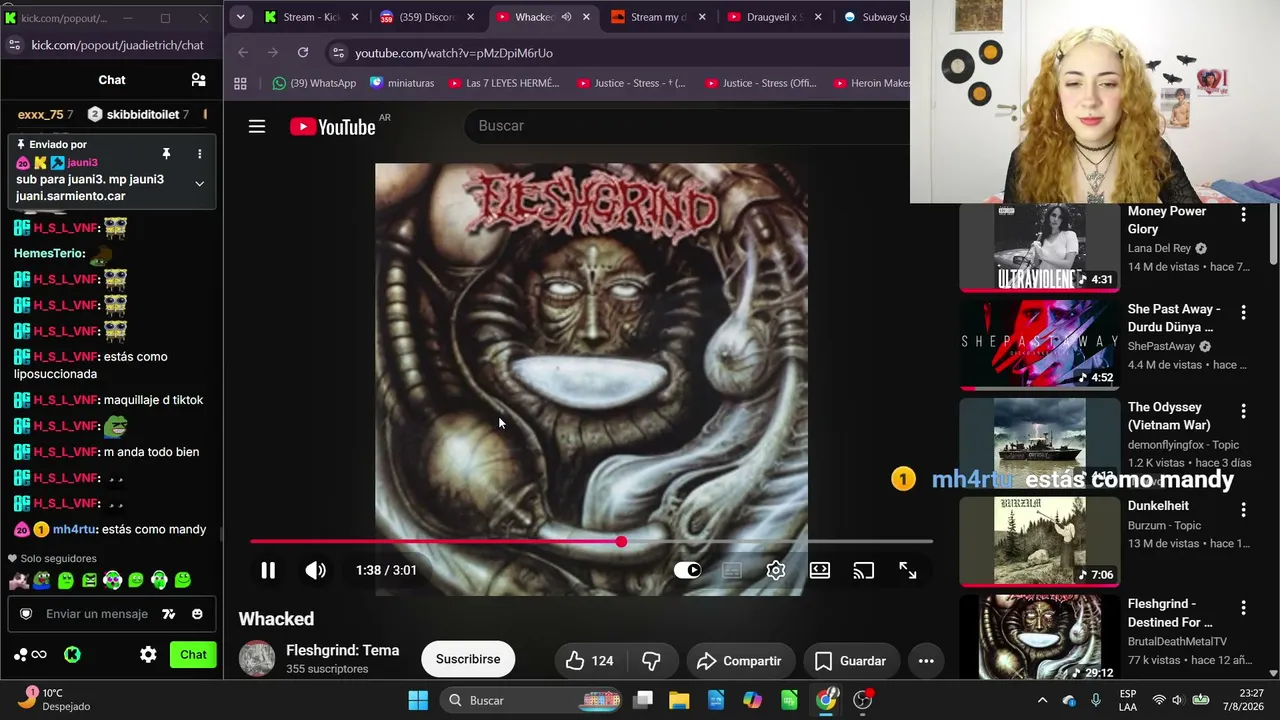Switch to the Discord tab
This screenshot has height=720, width=1280.
pos(426,17)
